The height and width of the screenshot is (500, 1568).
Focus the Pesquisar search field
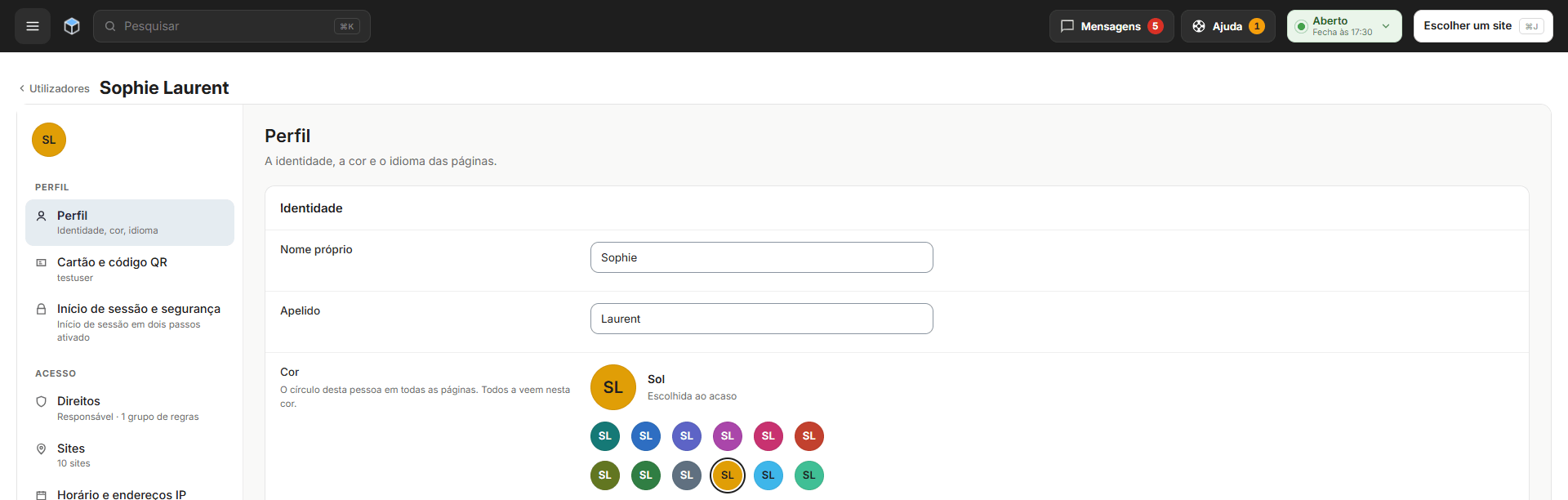pos(232,26)
